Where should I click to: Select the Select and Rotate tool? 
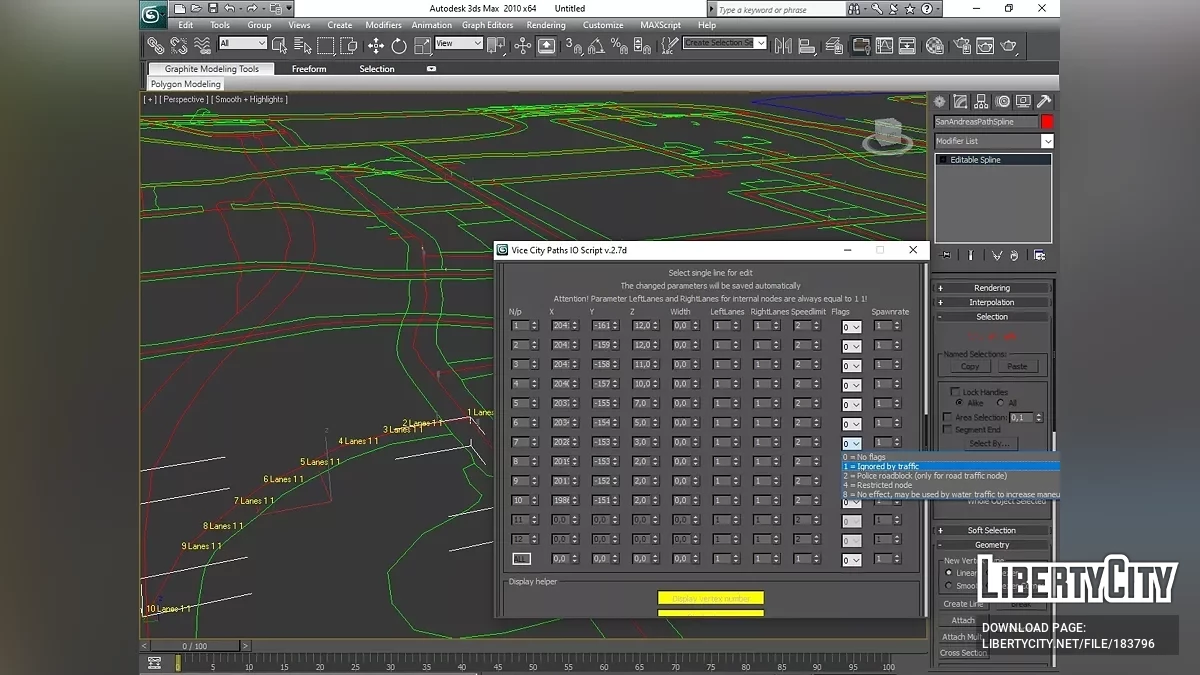click(399, 45)
